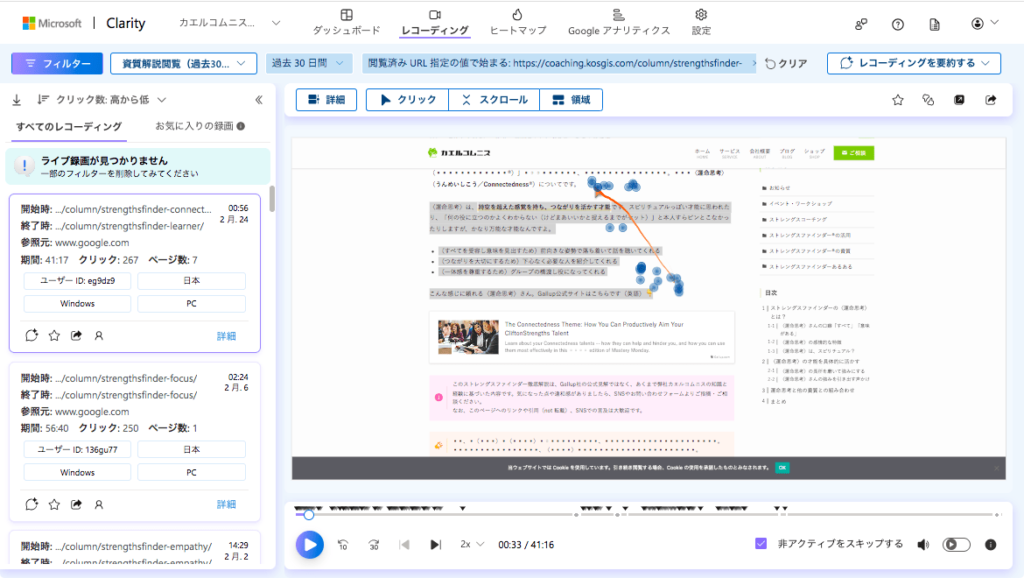Open the account profile menu
The height and width of the screenshot is (578, 1024).
(x=984, y=24)
